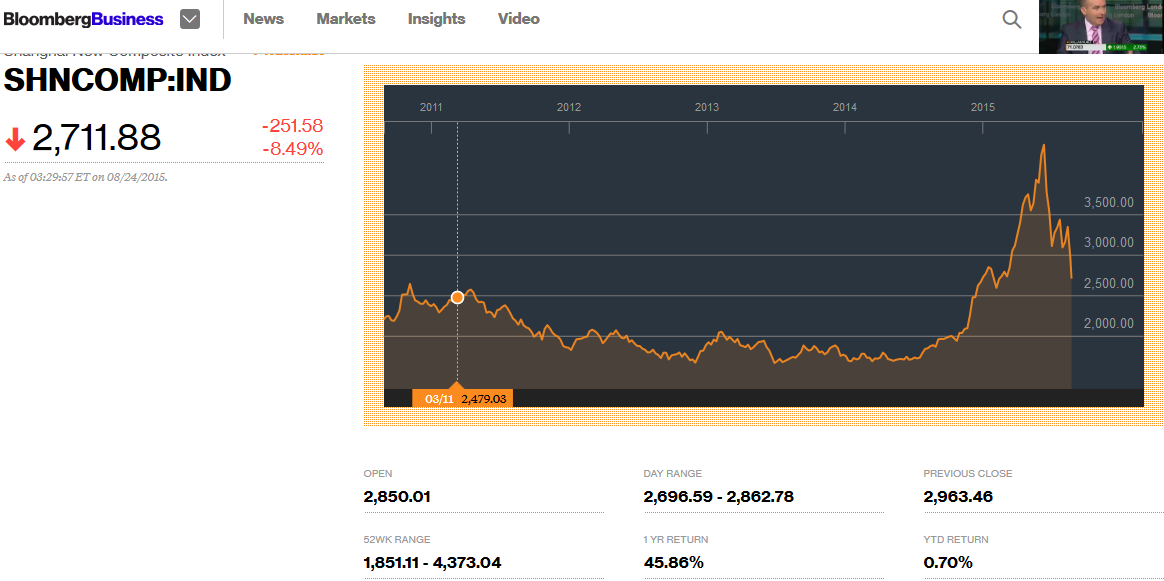
Task: Click the 2012 label on chart timeline
Action: point(569,107)
